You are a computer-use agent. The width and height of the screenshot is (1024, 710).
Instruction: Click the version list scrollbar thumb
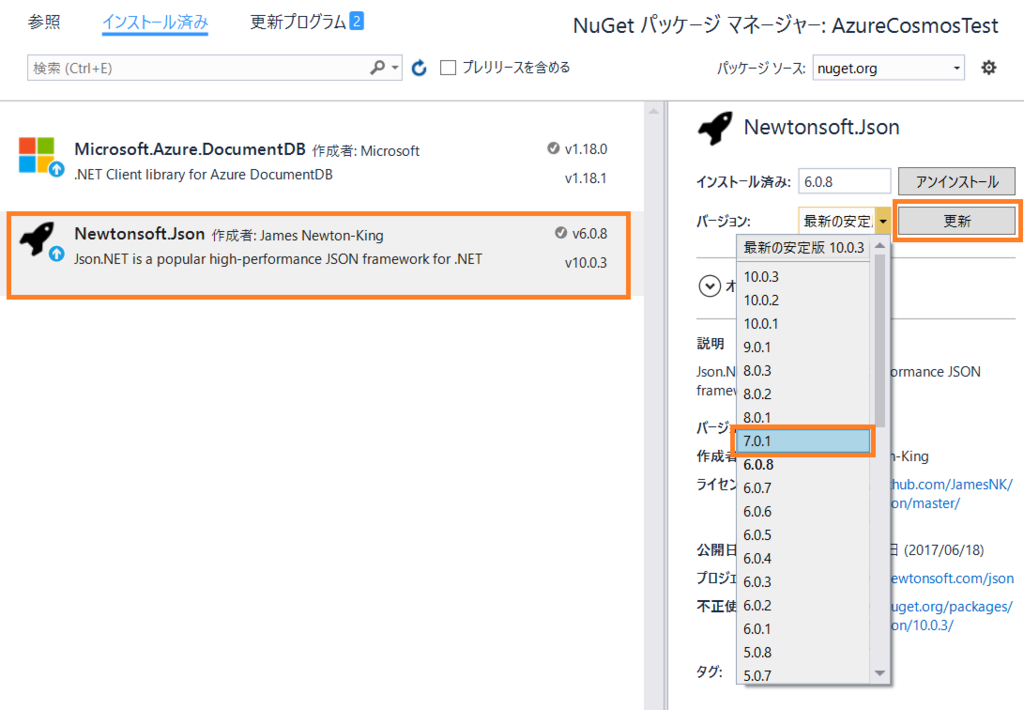click(880, 340)
